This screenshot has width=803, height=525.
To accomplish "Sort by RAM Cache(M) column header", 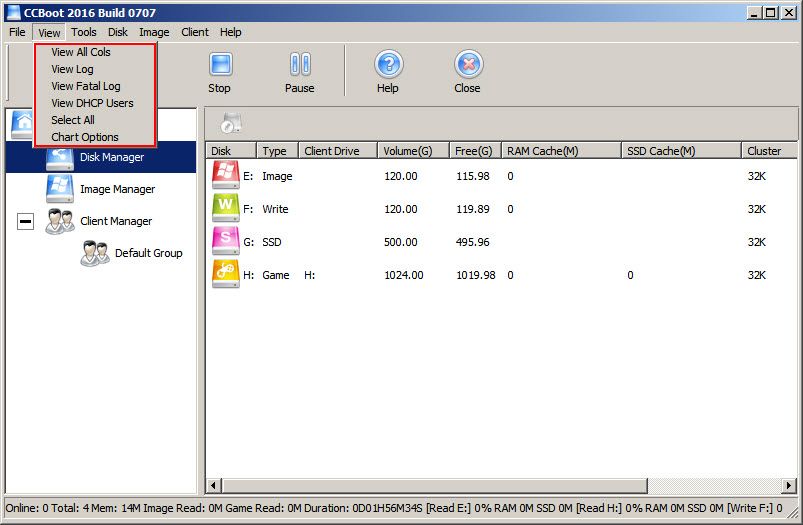I will (561, 151).
